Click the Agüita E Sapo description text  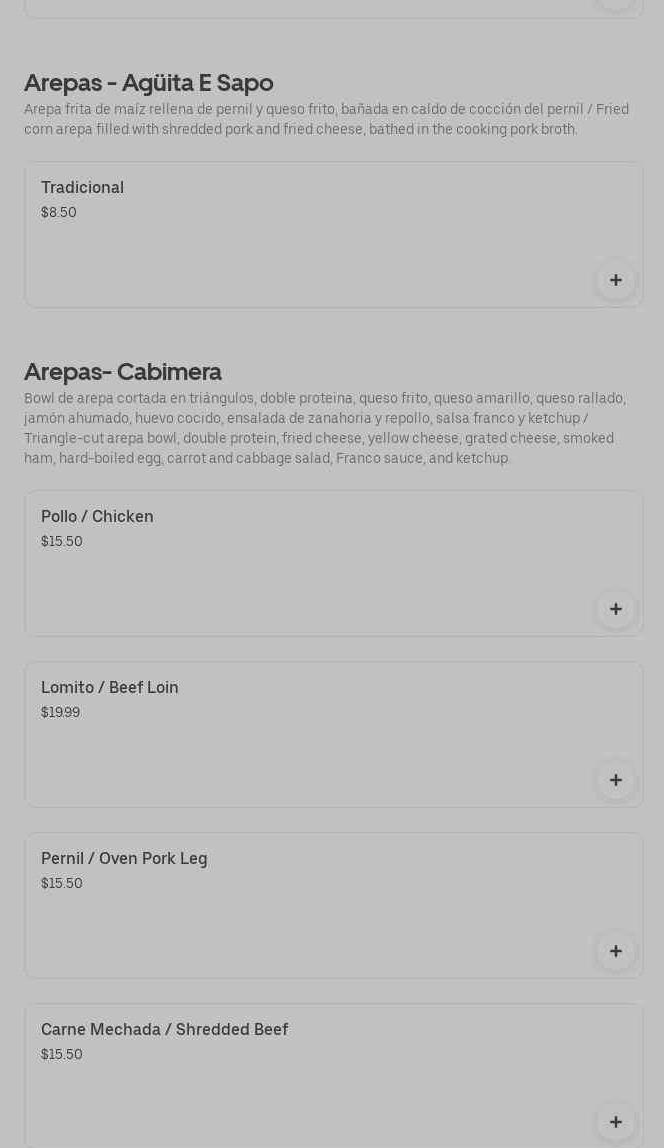(x=326, y=120)
